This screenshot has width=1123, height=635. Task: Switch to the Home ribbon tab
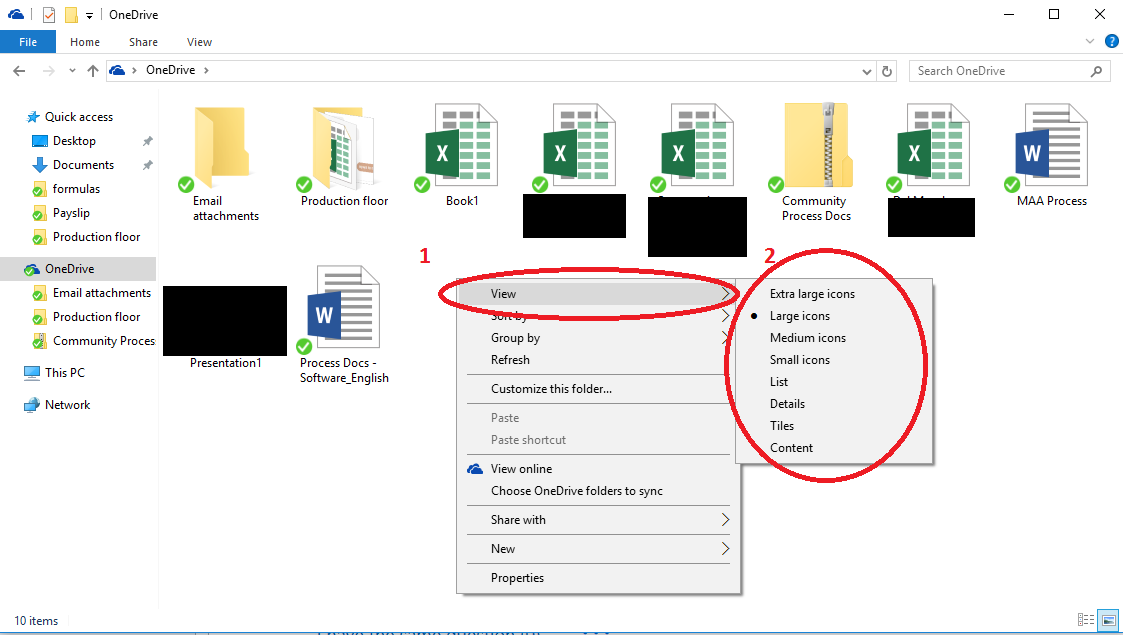point(84,41)
